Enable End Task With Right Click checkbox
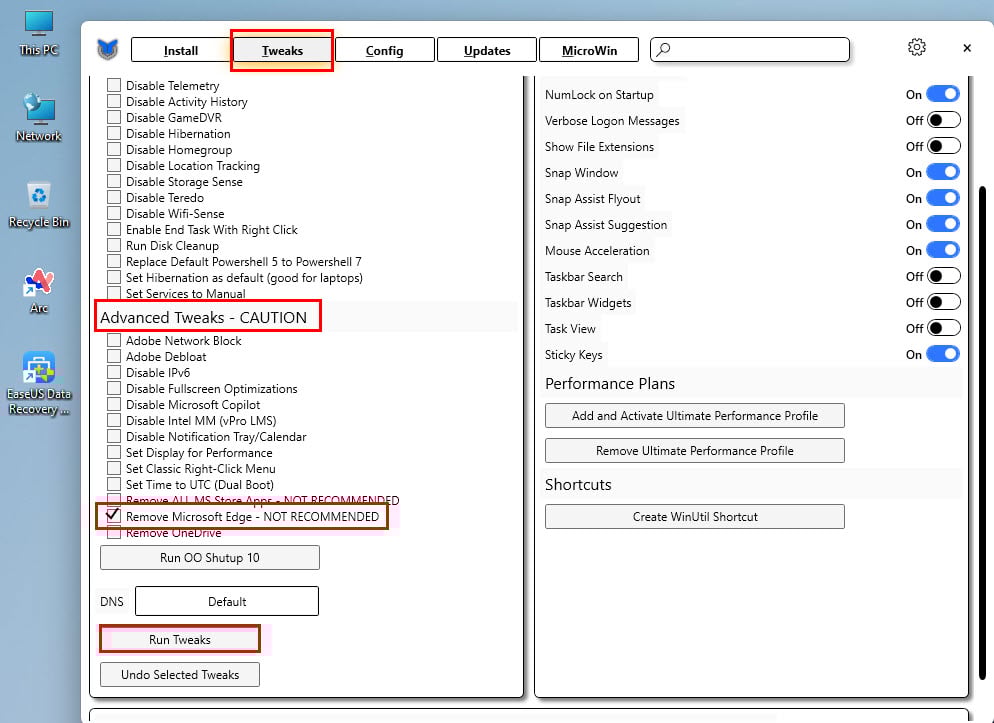Viewport: 994px width, 723px height. pos(114,229)
